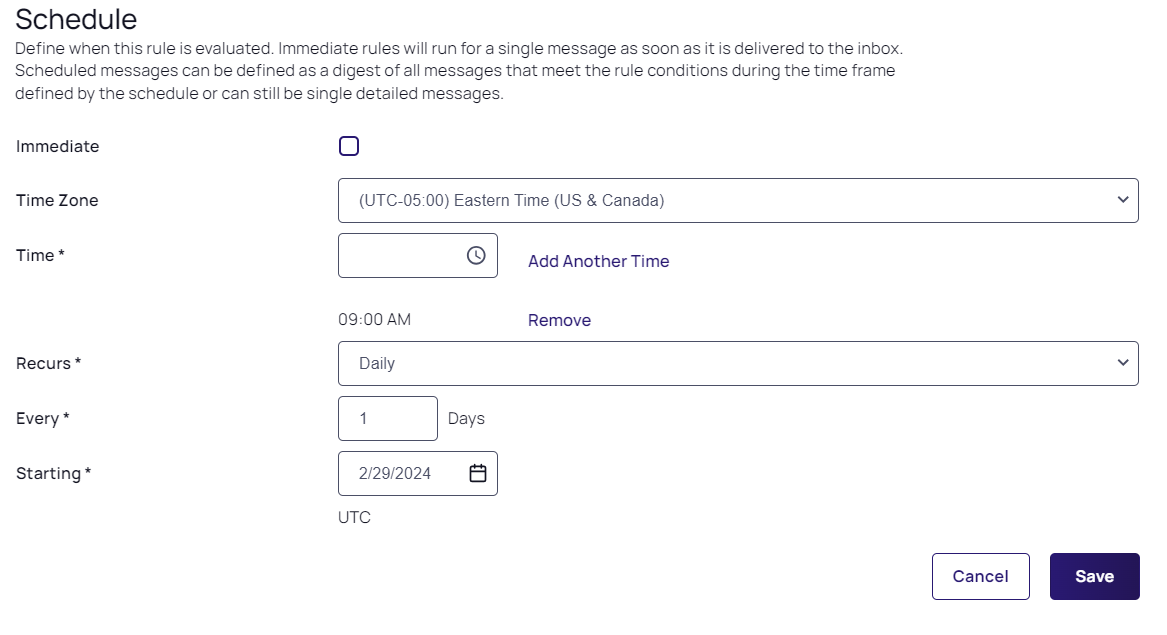Viewport: 1167px width, 635px height.
Task: Click the Time Zone dropdown chevron arrow
Action: point(1122,200)
